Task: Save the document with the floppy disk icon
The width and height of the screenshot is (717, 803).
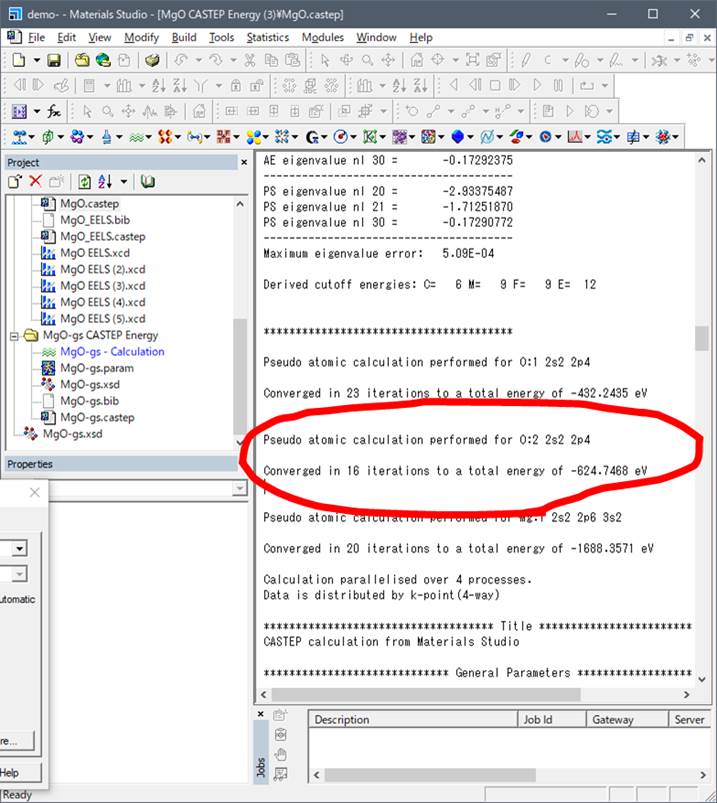Action: pos(54,60)
